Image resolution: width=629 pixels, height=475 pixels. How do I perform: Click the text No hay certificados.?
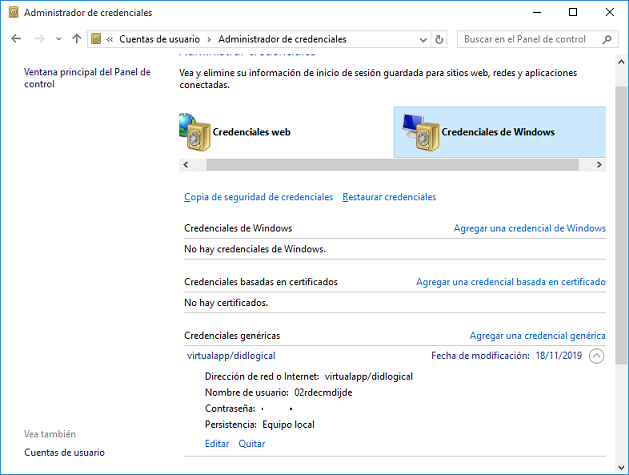(226, 303)
